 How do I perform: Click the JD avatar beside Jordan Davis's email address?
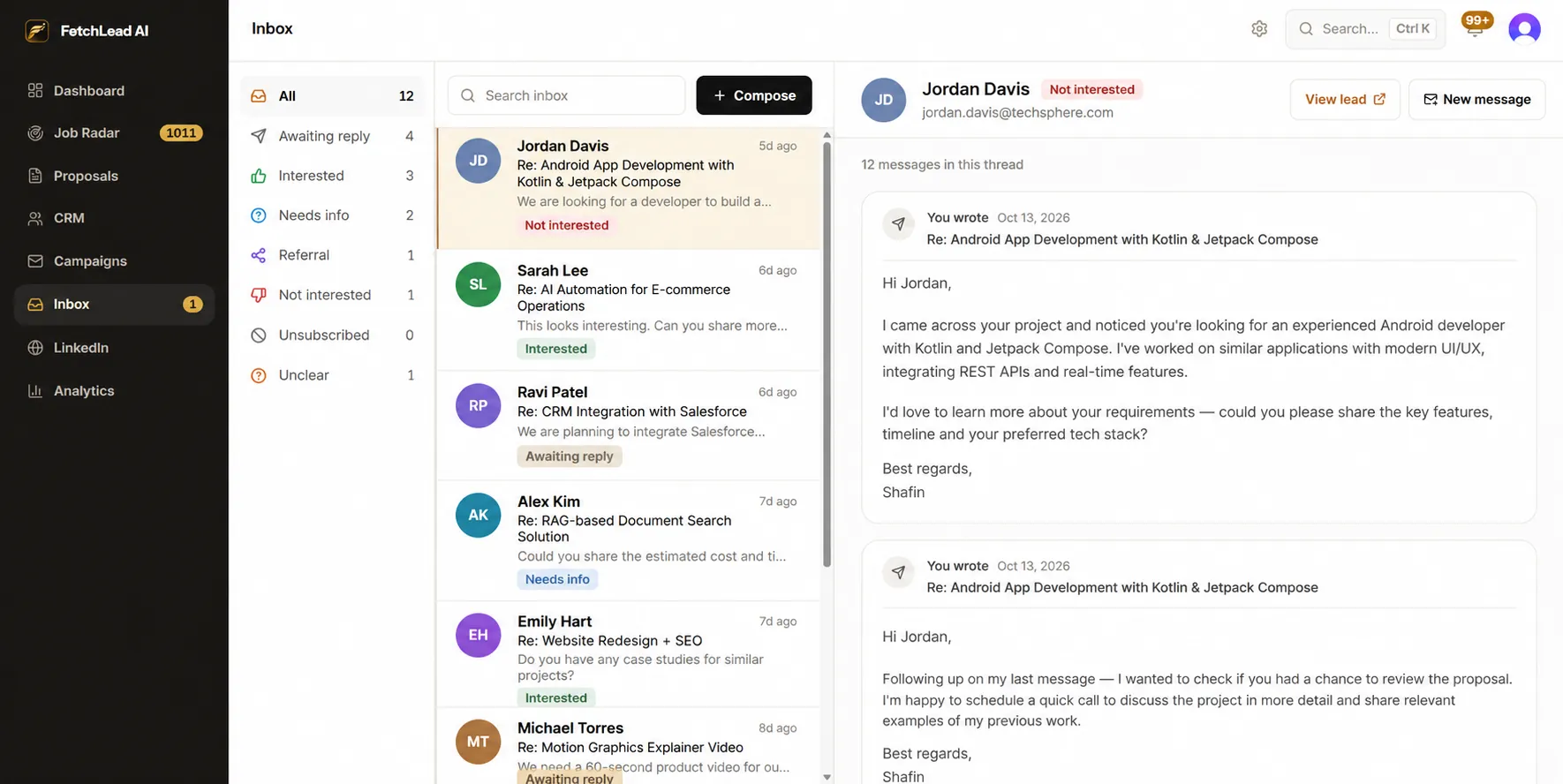(x=883, y=100)
